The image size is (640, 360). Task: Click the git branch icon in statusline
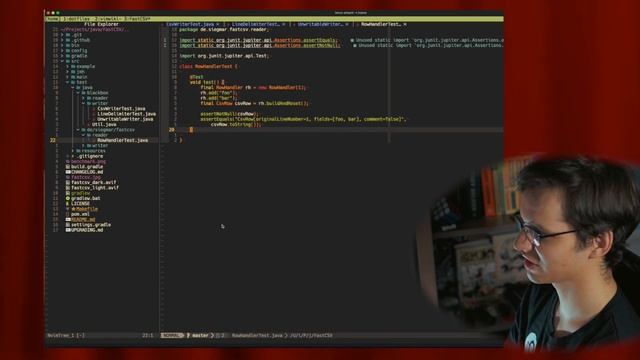point(189,336)
